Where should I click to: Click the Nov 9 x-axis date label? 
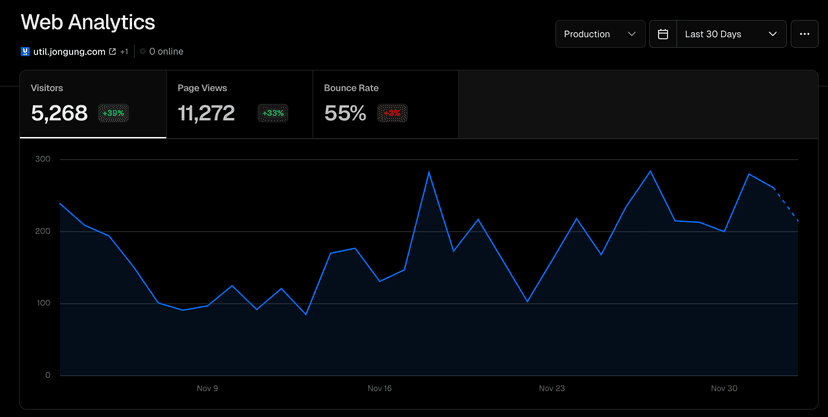[207, 388]
